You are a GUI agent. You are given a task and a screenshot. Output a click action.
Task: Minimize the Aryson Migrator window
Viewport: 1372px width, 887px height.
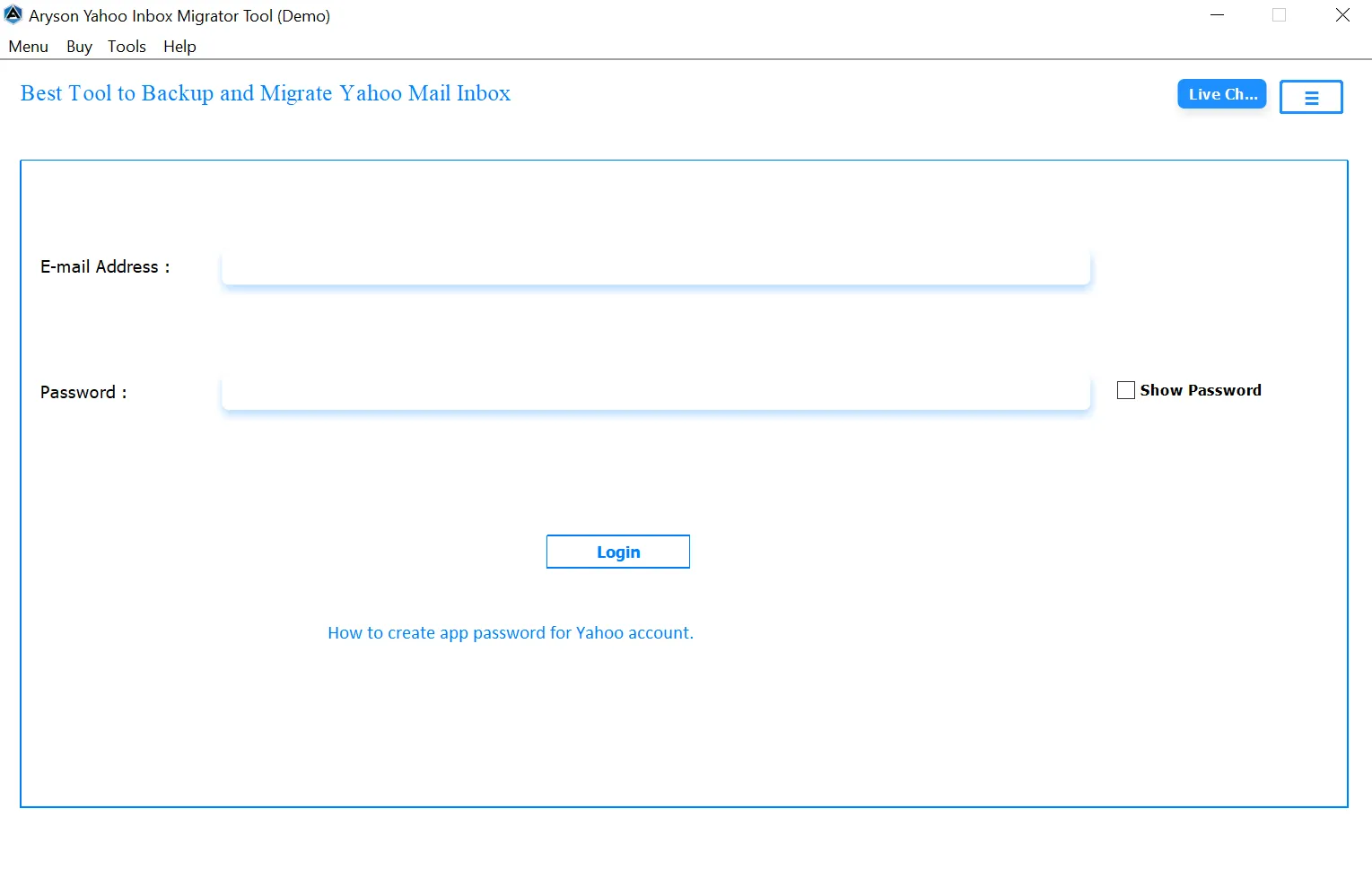click(x=1217, y=15)
